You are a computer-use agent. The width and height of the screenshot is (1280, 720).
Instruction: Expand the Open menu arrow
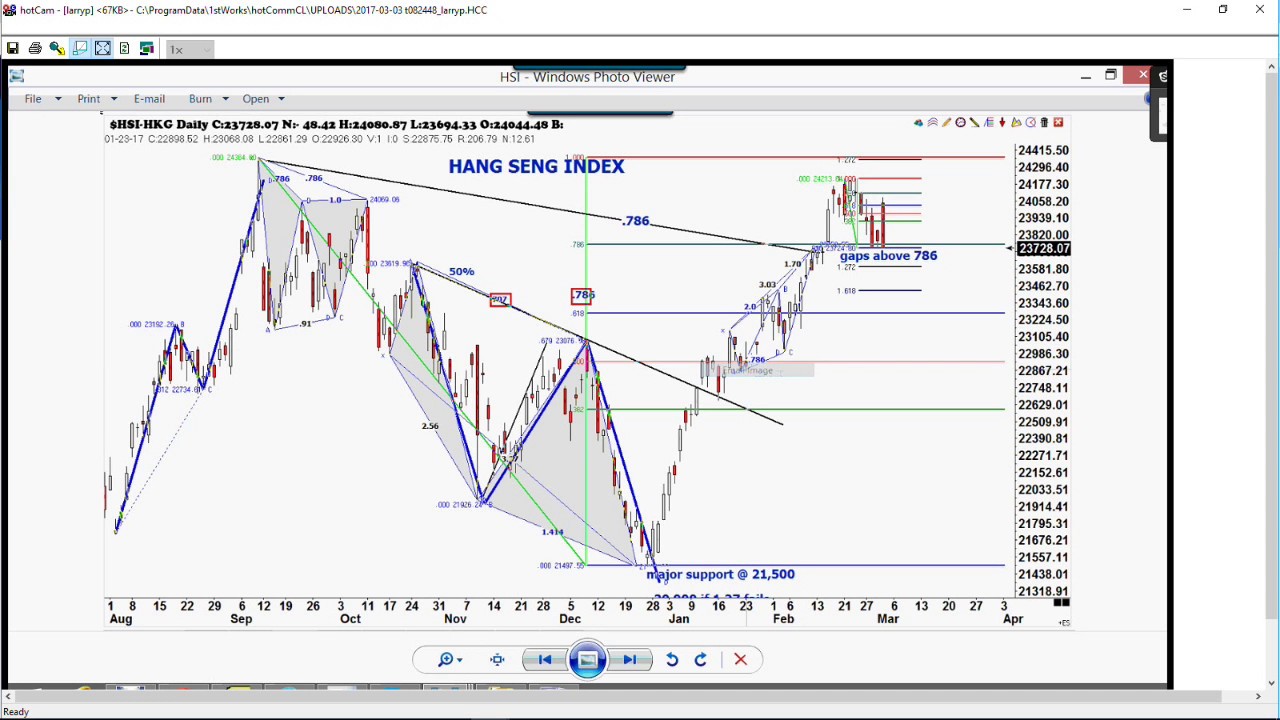(281, 99)
